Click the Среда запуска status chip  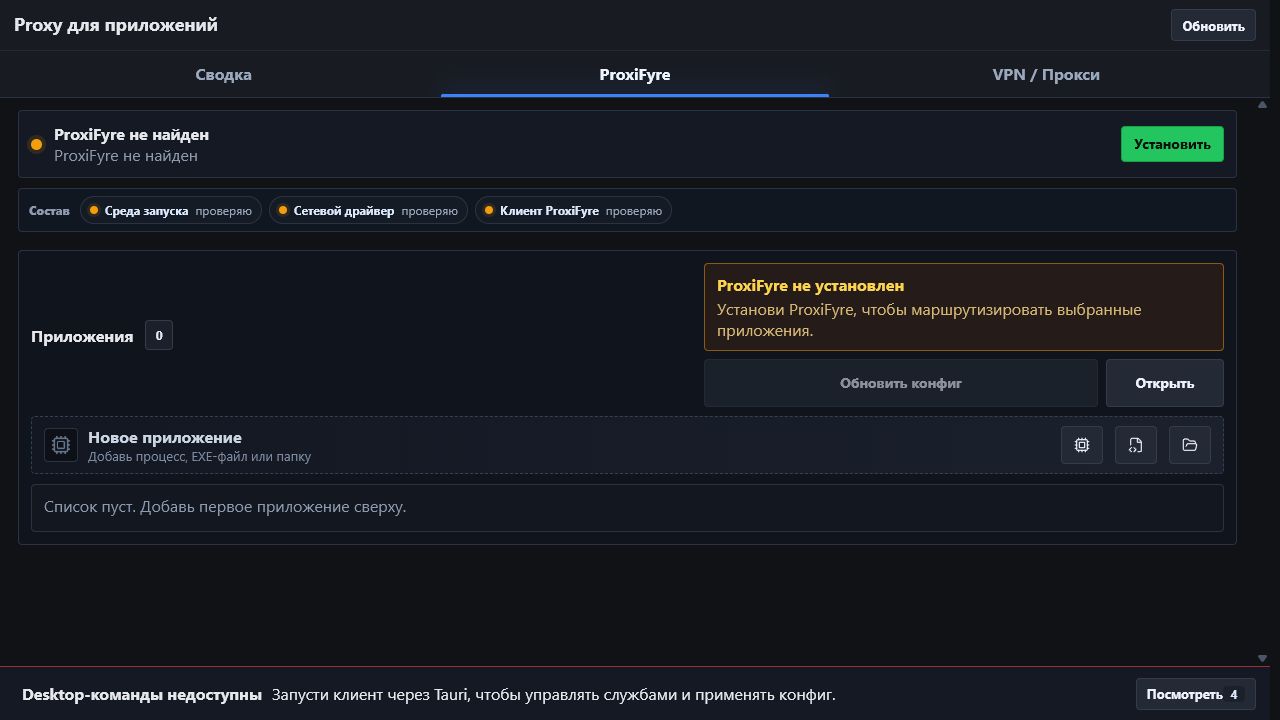coord(171,210)
